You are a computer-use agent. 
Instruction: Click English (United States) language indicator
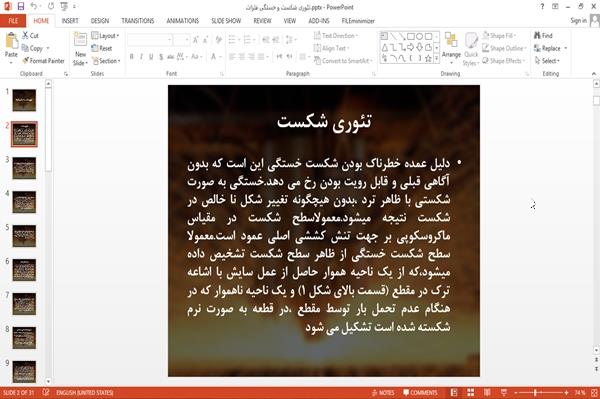[x=85, y=392]
